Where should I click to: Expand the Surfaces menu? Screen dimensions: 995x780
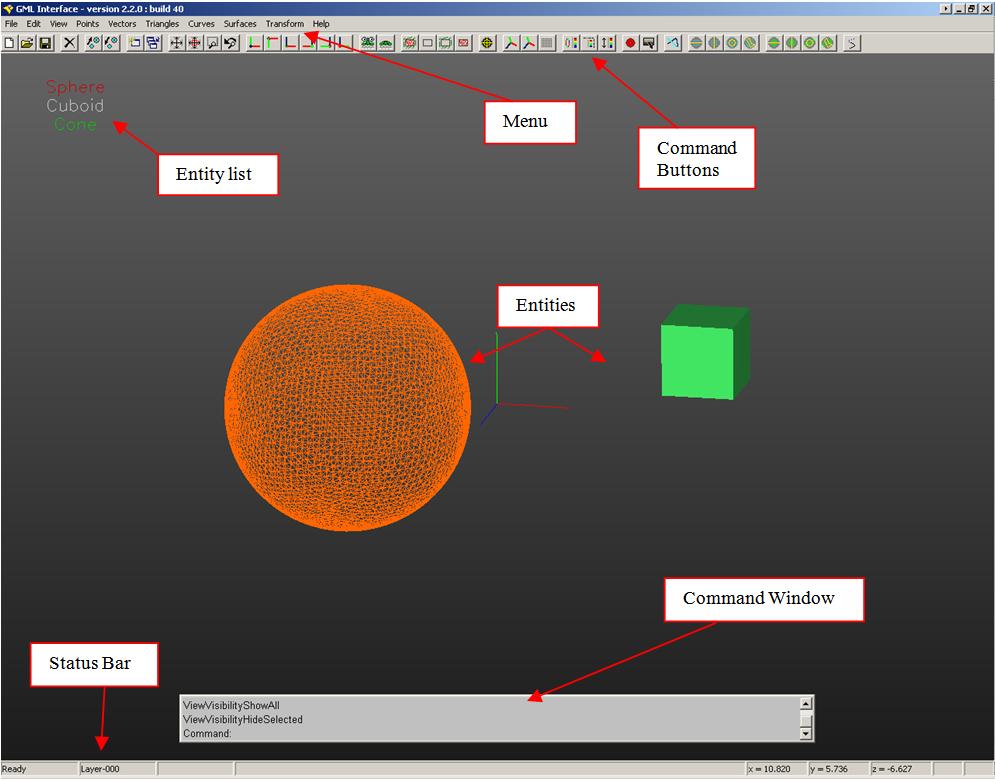(240, 24)
